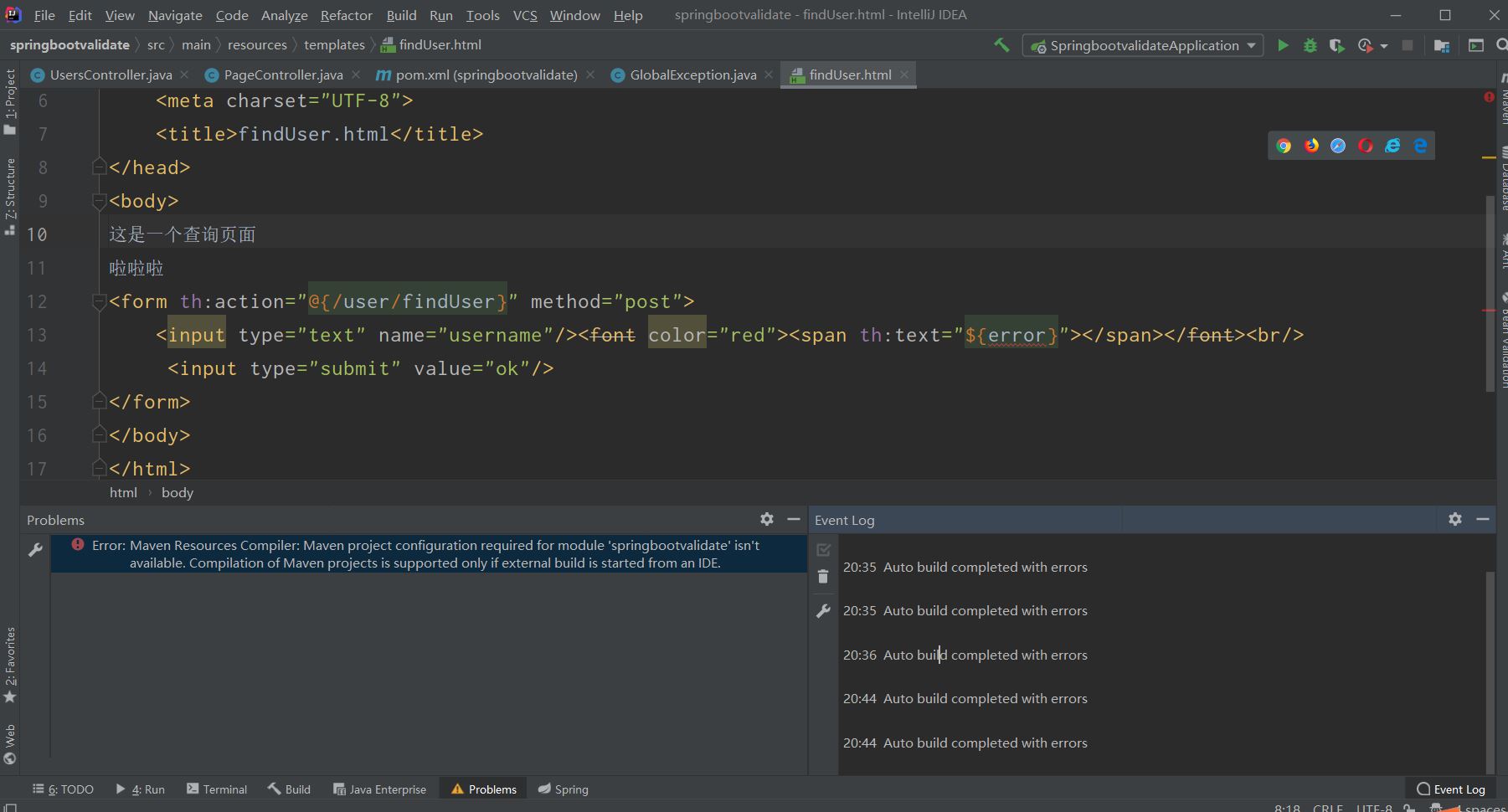Screen dimensions: 1508x812
Task: Toggle the Build tool window button
Action: (x=289, y=789)
